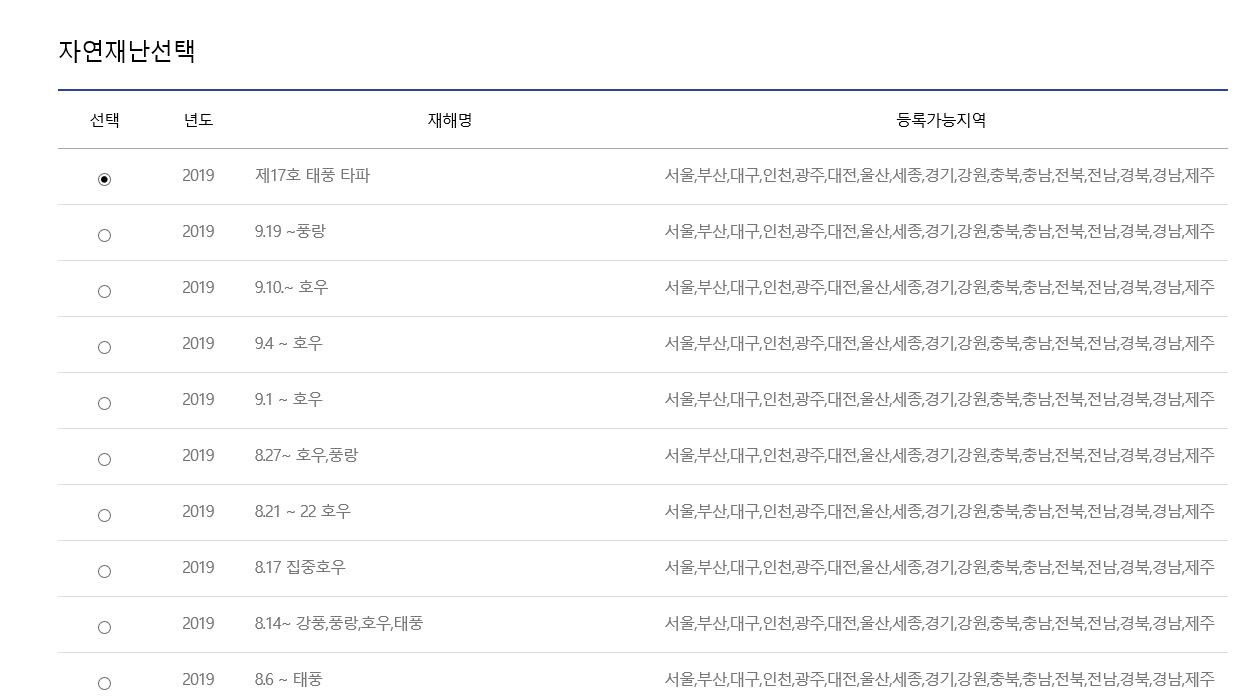Click the 선택 column header
The image size is (1243, 697).
pyautogui.click(x=104, y=120)
